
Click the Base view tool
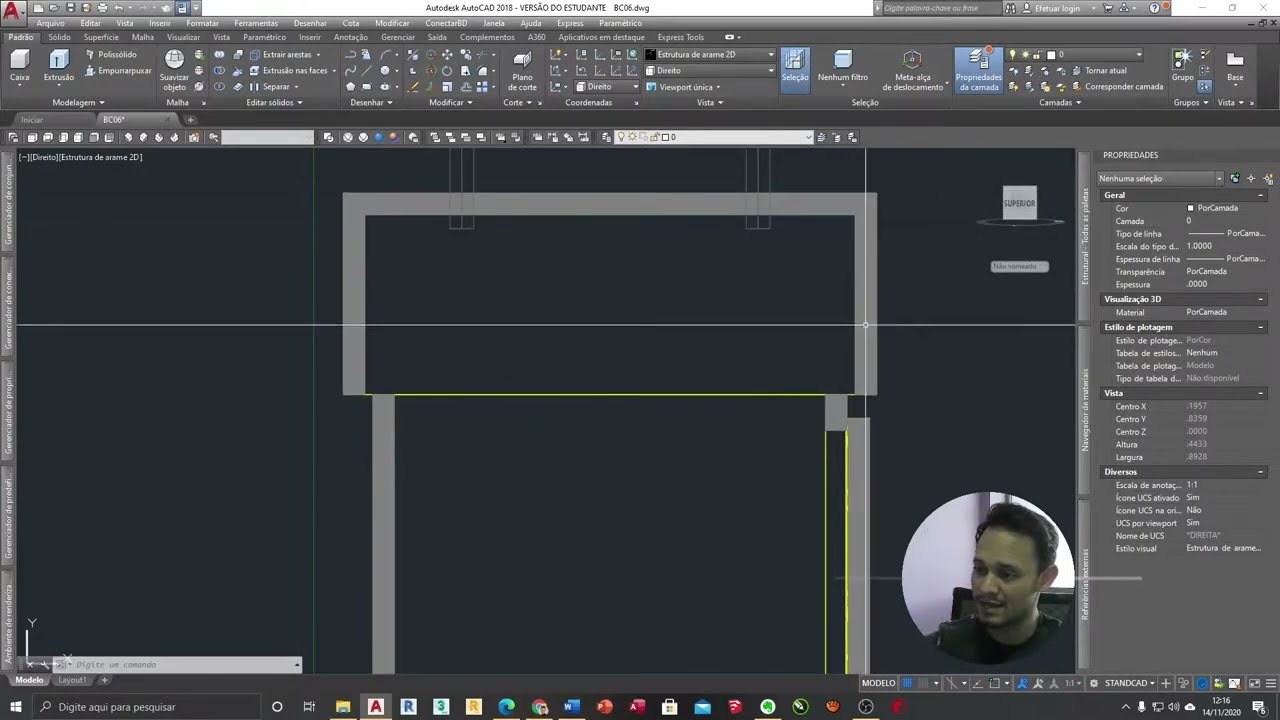pyautogui.click(x=1235, y=66)
